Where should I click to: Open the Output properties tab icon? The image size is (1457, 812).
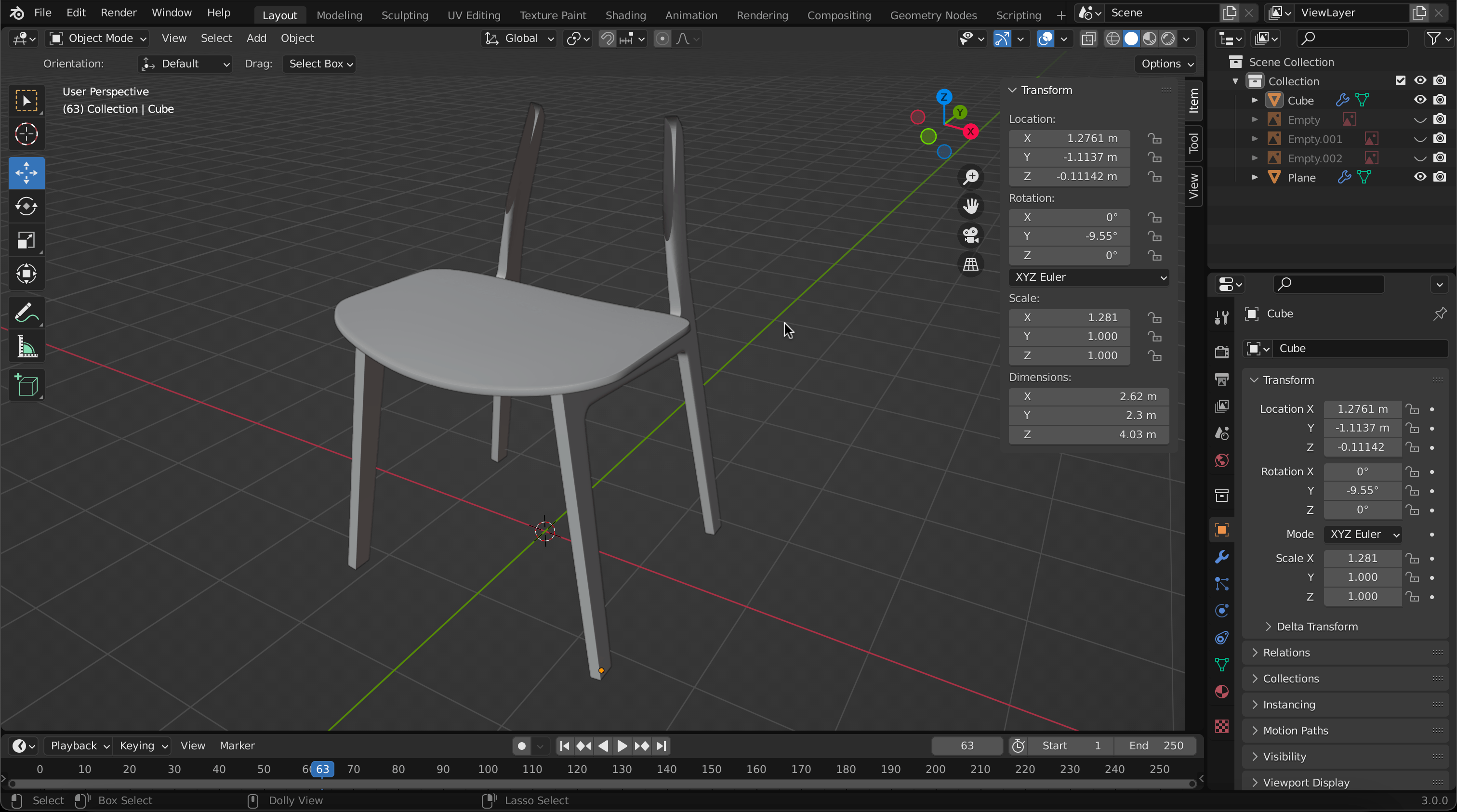point(1222,379)
